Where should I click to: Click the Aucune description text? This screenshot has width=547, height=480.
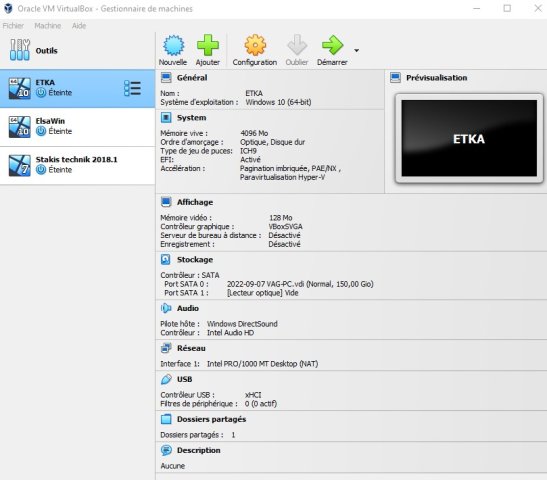172,466
